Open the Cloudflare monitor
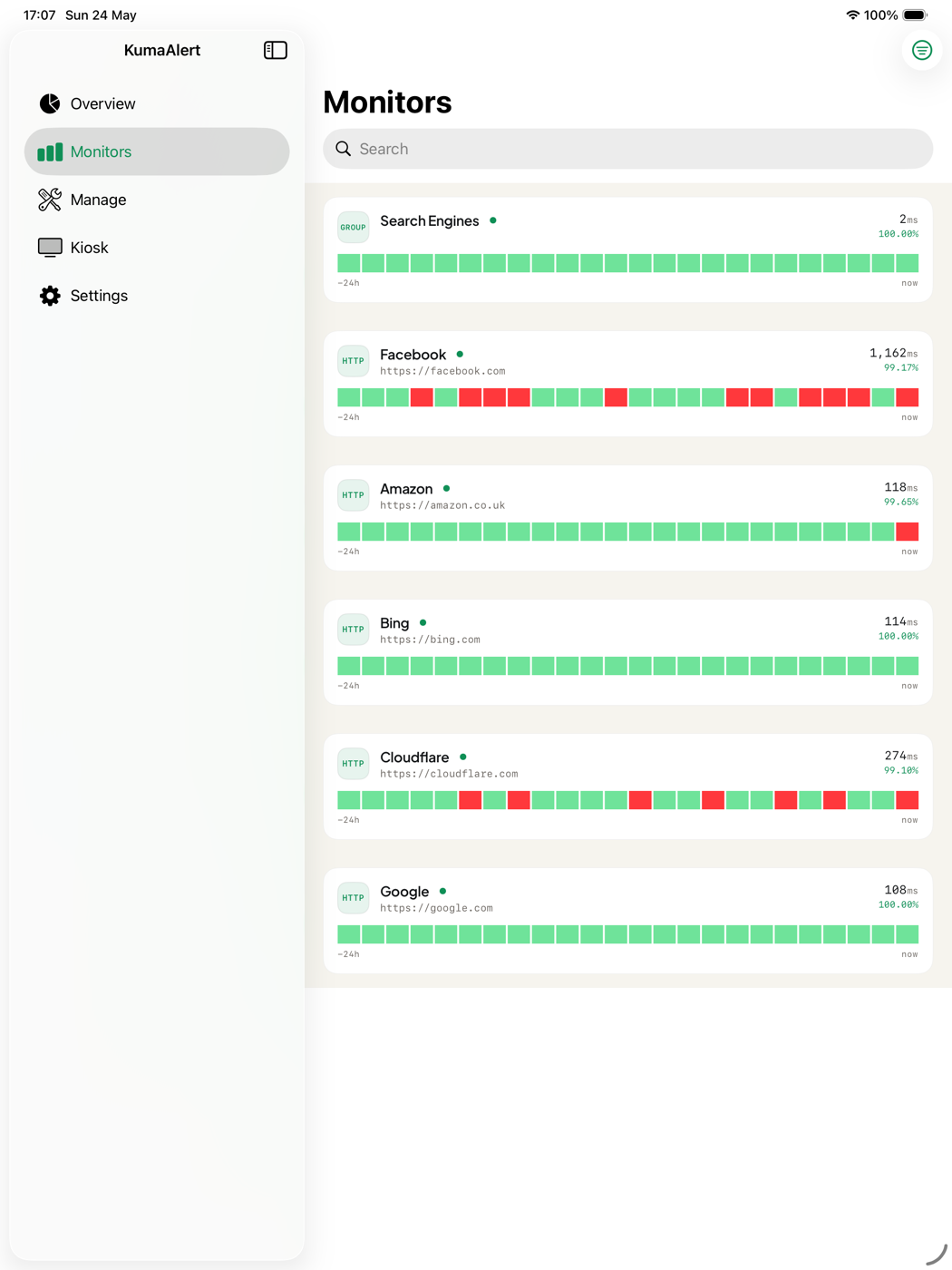The image size is (952, 1270). tap(627, 786)
